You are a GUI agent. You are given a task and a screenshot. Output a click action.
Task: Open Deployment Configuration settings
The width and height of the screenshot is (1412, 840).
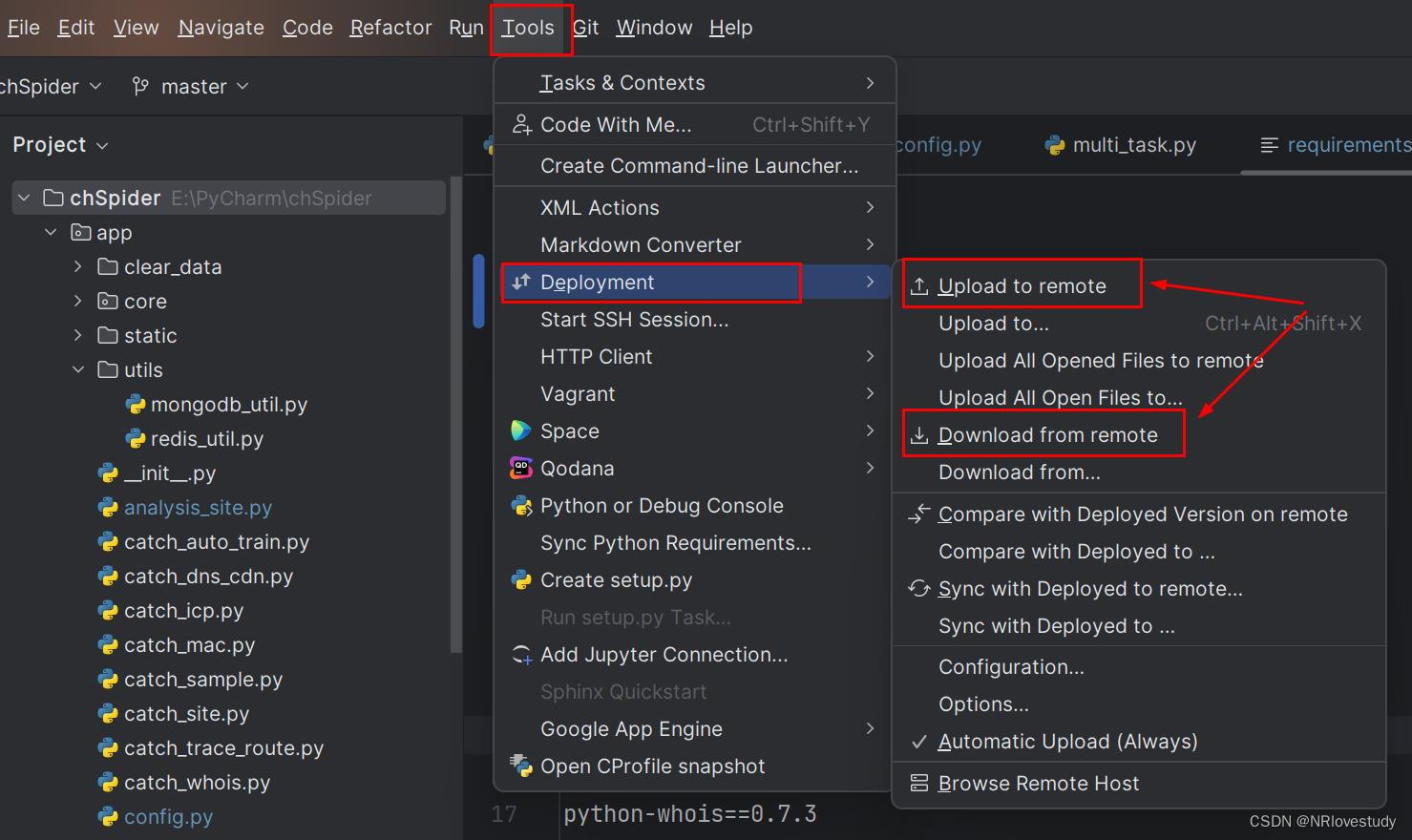(1011, 666)
